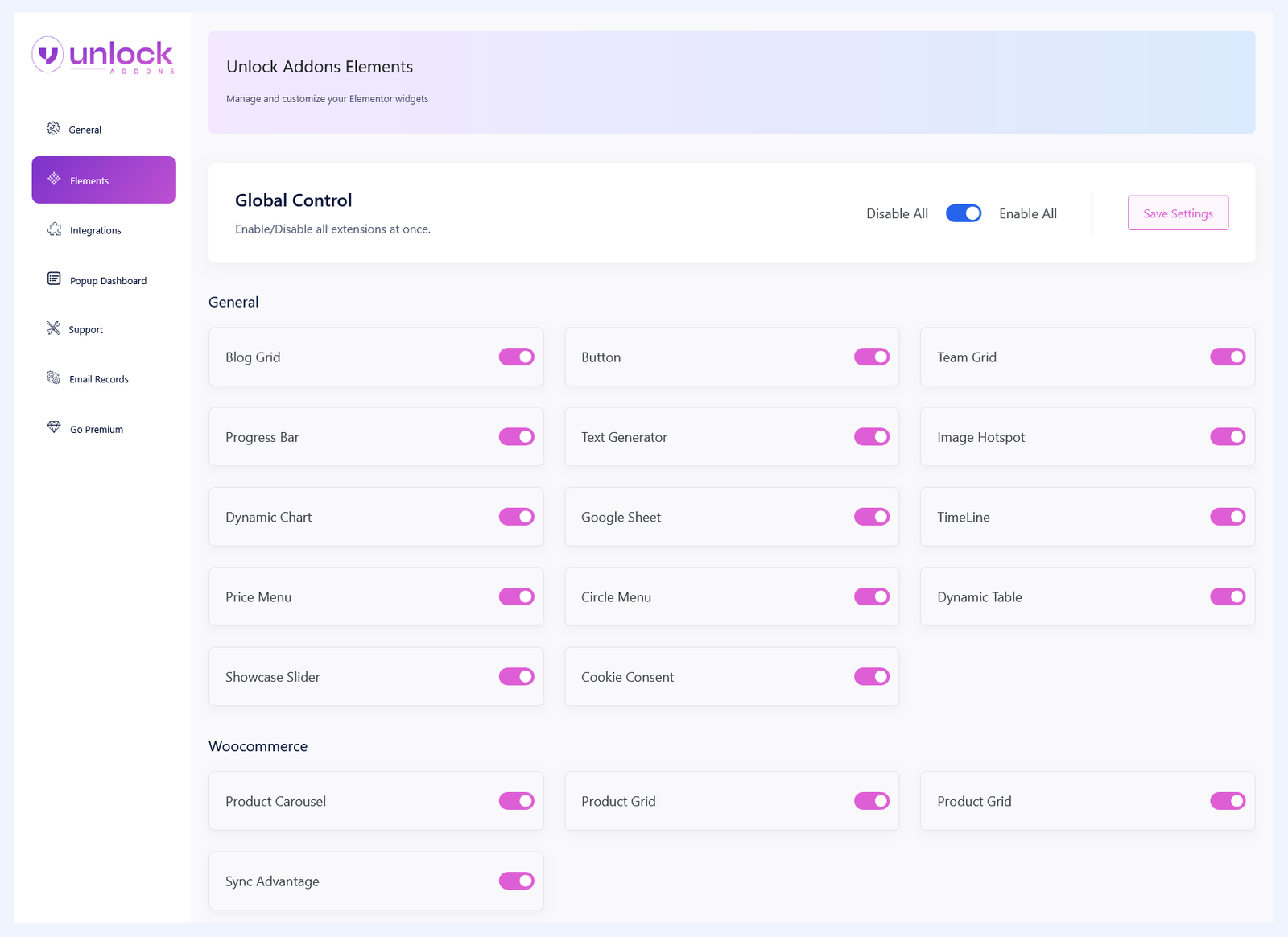The image size is (1288, 937).
Task: Click the Go Premium diamond icon
Action: tap(54, 428)
